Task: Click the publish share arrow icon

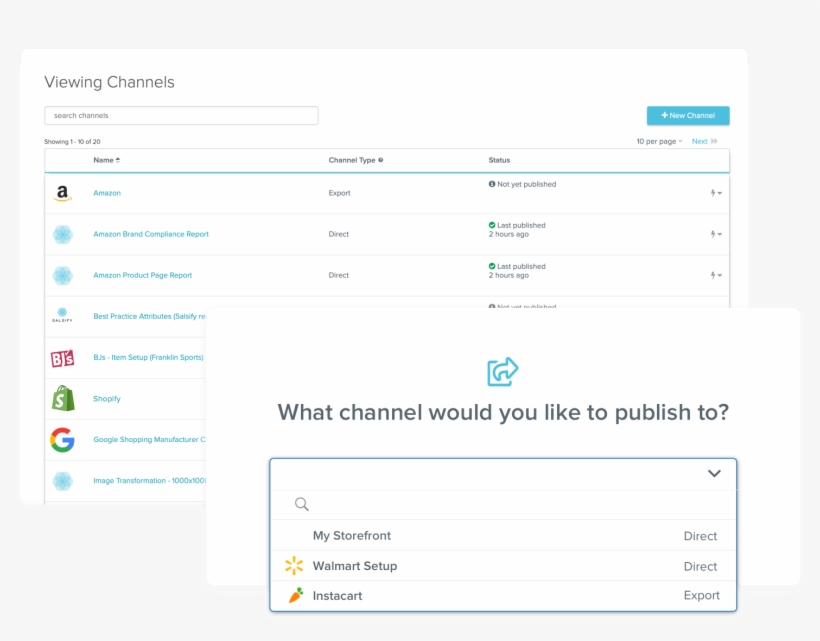Action: click(503, 372)
